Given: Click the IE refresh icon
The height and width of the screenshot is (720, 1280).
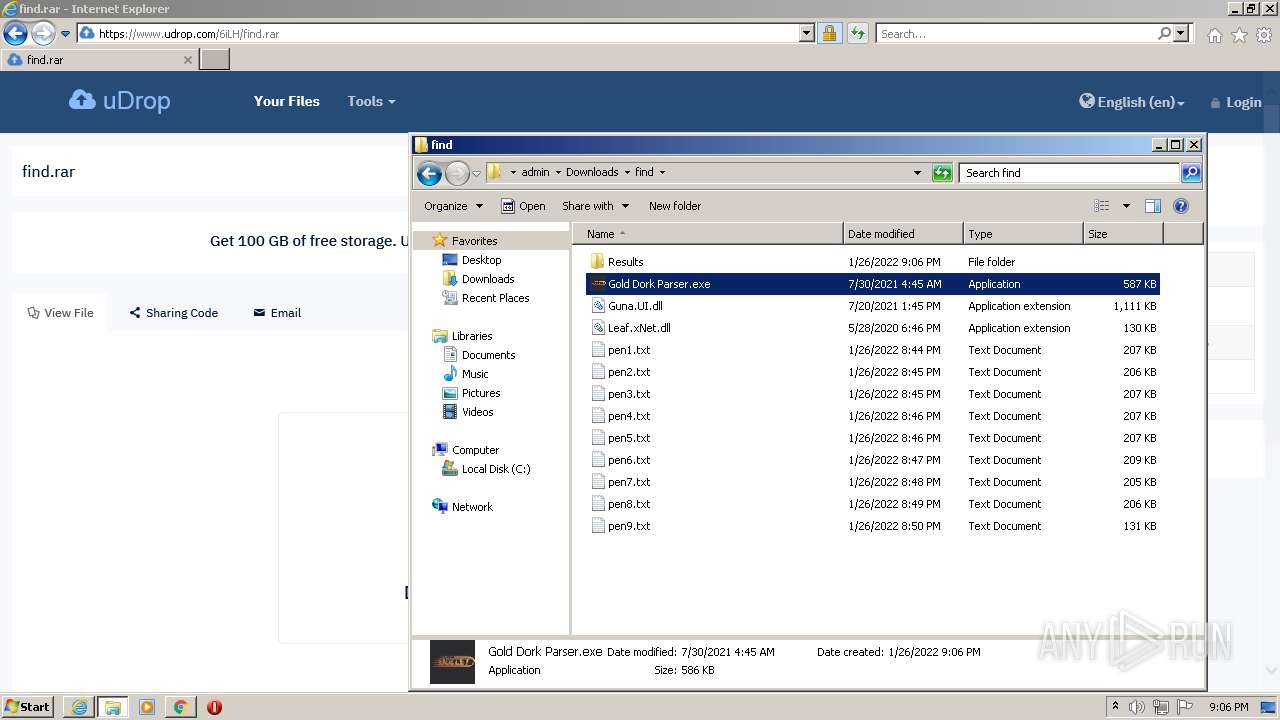Looking at the screenshot, I should coord(857,33).
